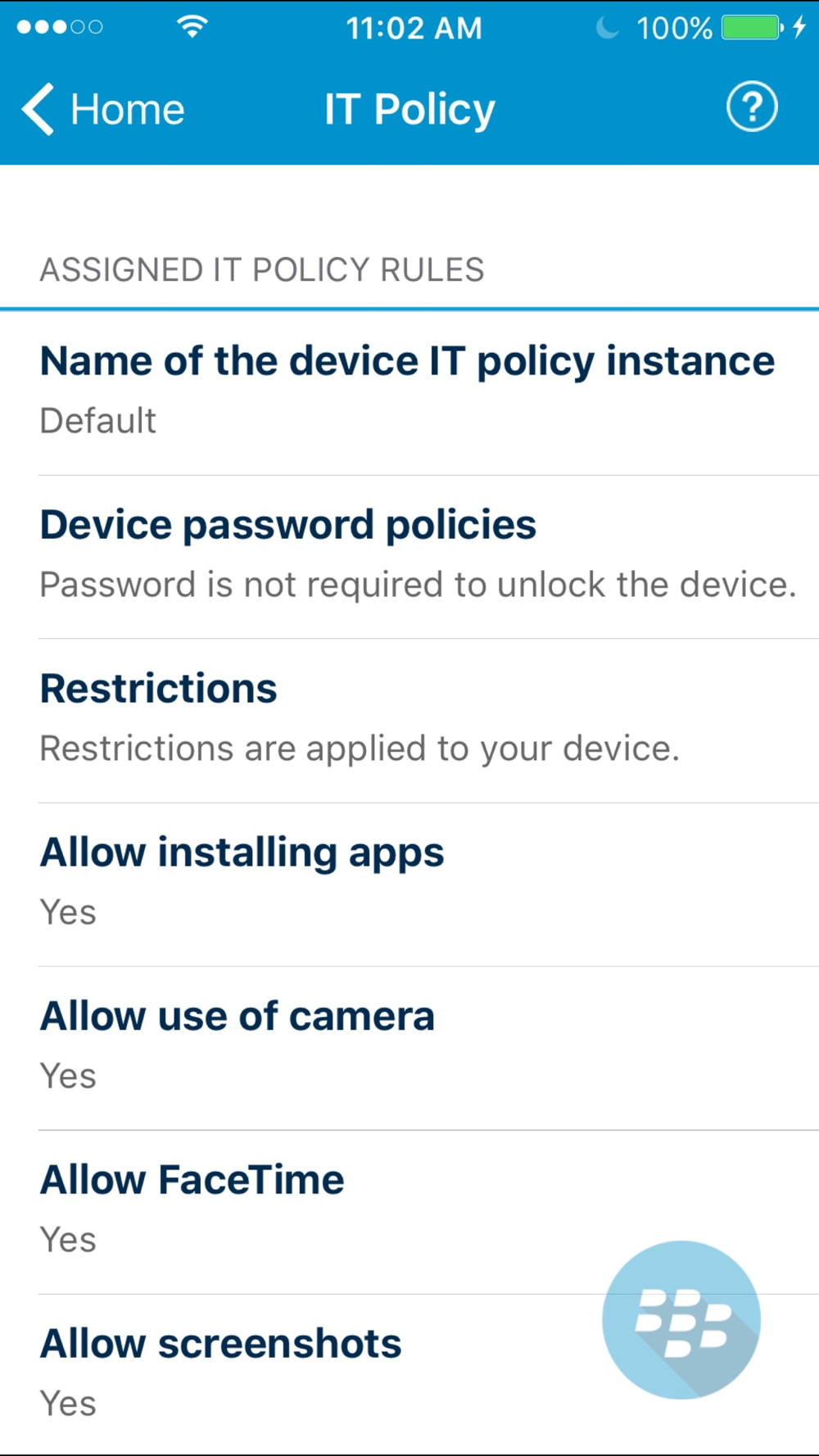The height and width of the screenshot is (1456, 819).
Task: Tap Allow FaceTime rule
Action: pos(192,1210)
